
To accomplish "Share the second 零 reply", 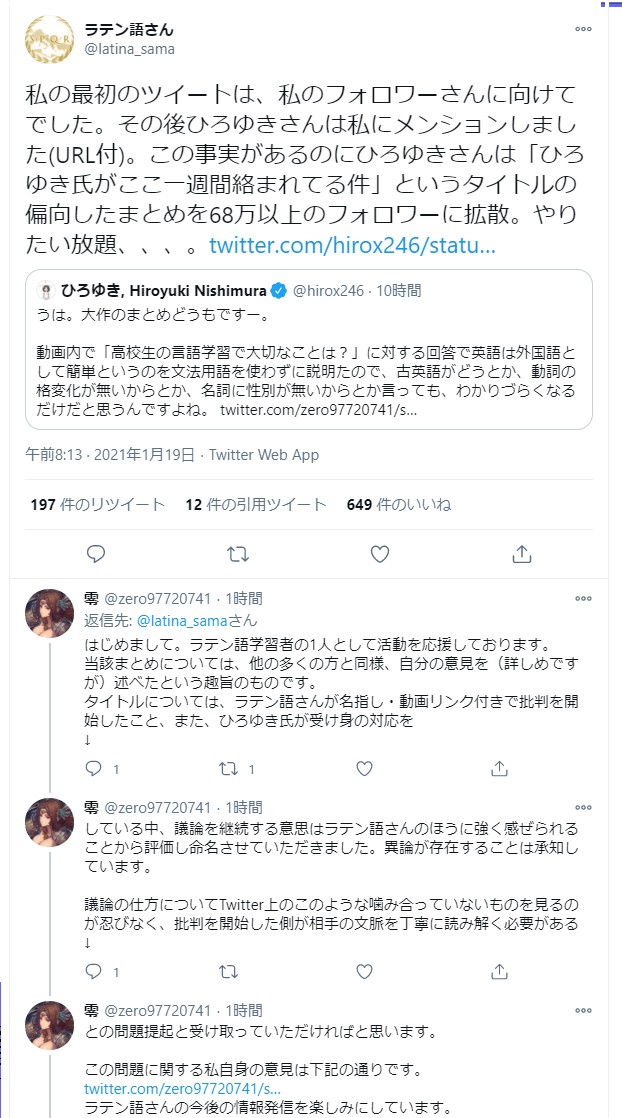I will pyautogui.click(x=497, y=971).
